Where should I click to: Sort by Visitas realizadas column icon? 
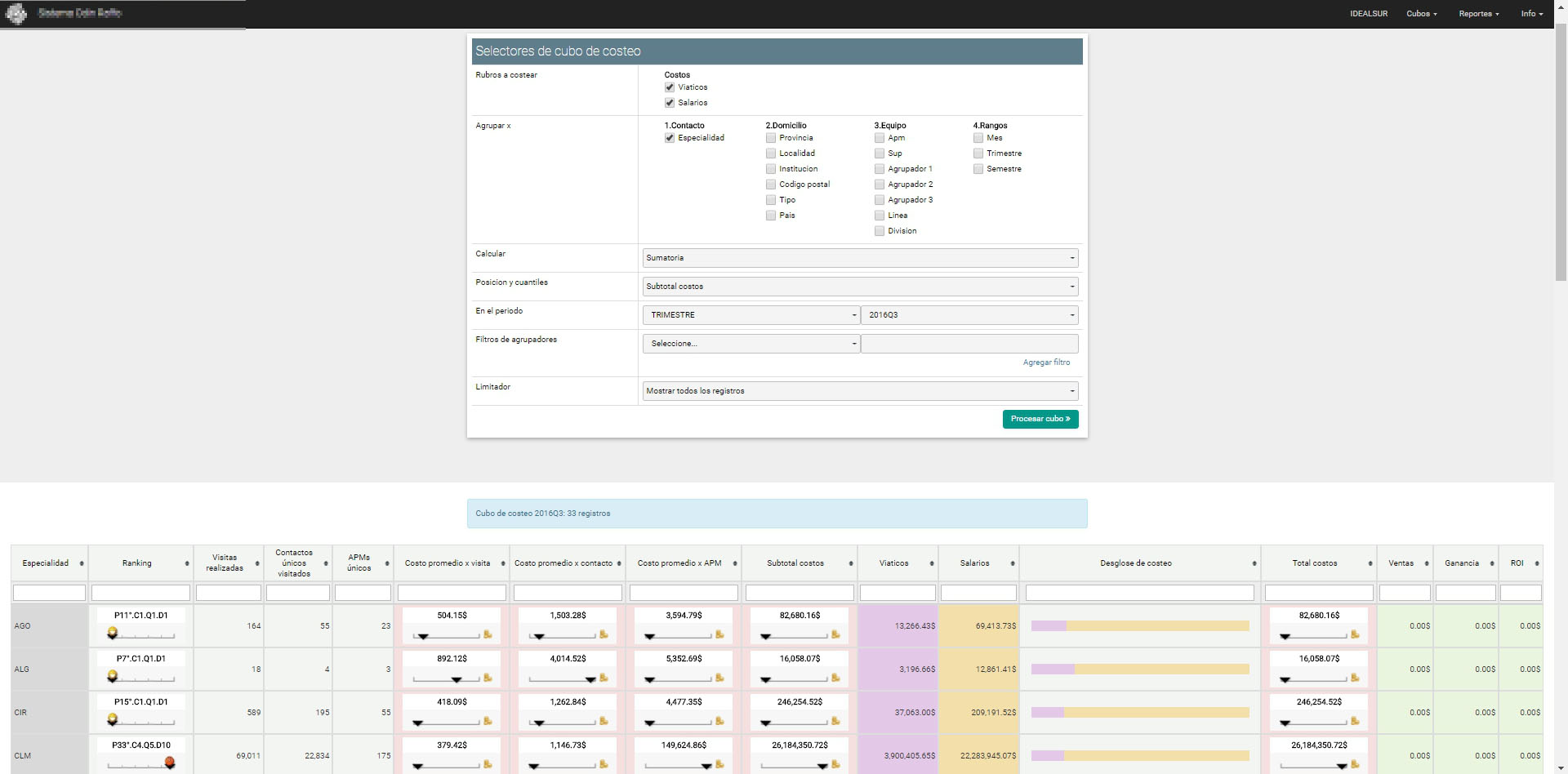click(x=257, y=563)
